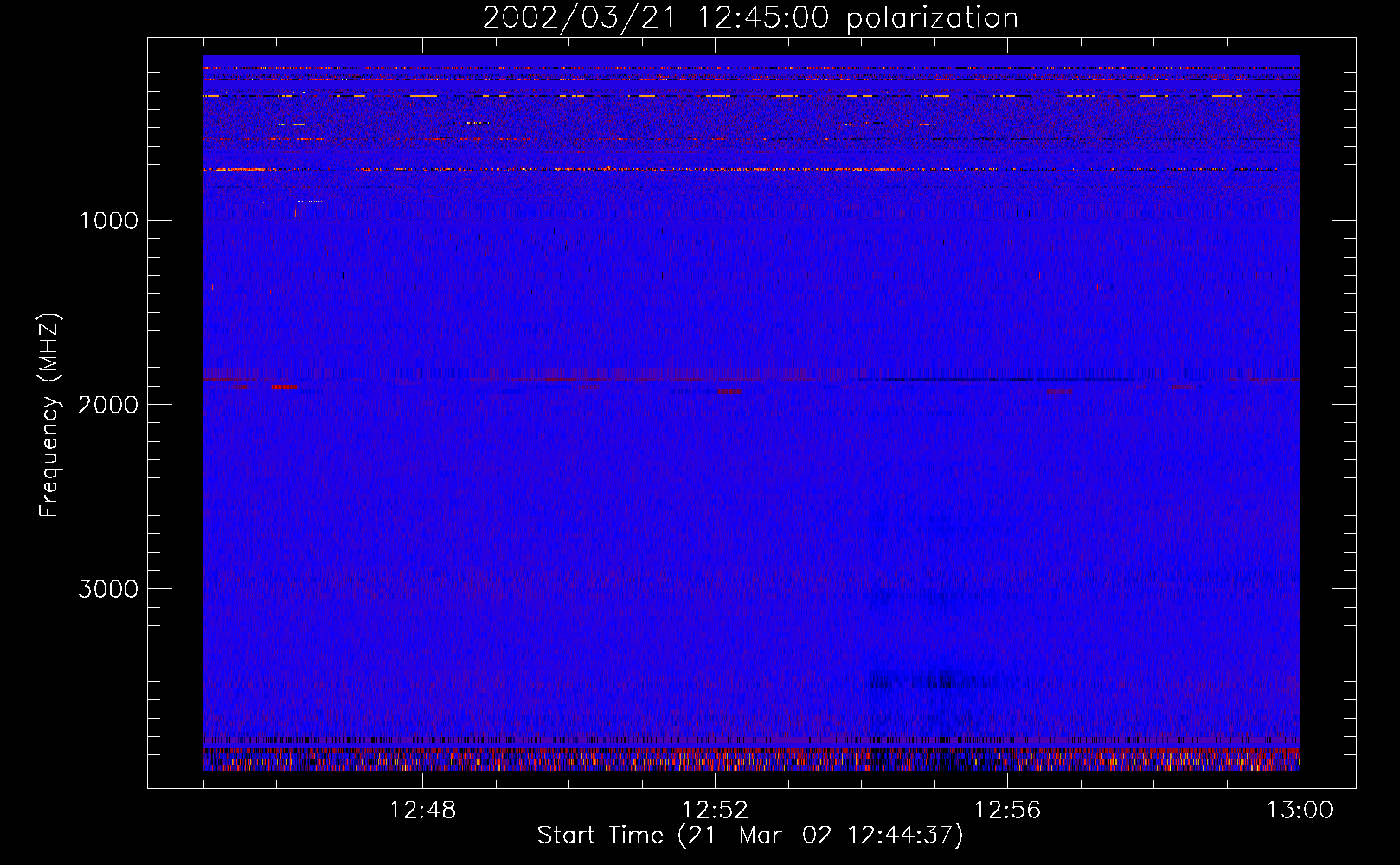Click the '1000' frequency axis label
The width and height of the screenshot is (1400, 865).
108,221
